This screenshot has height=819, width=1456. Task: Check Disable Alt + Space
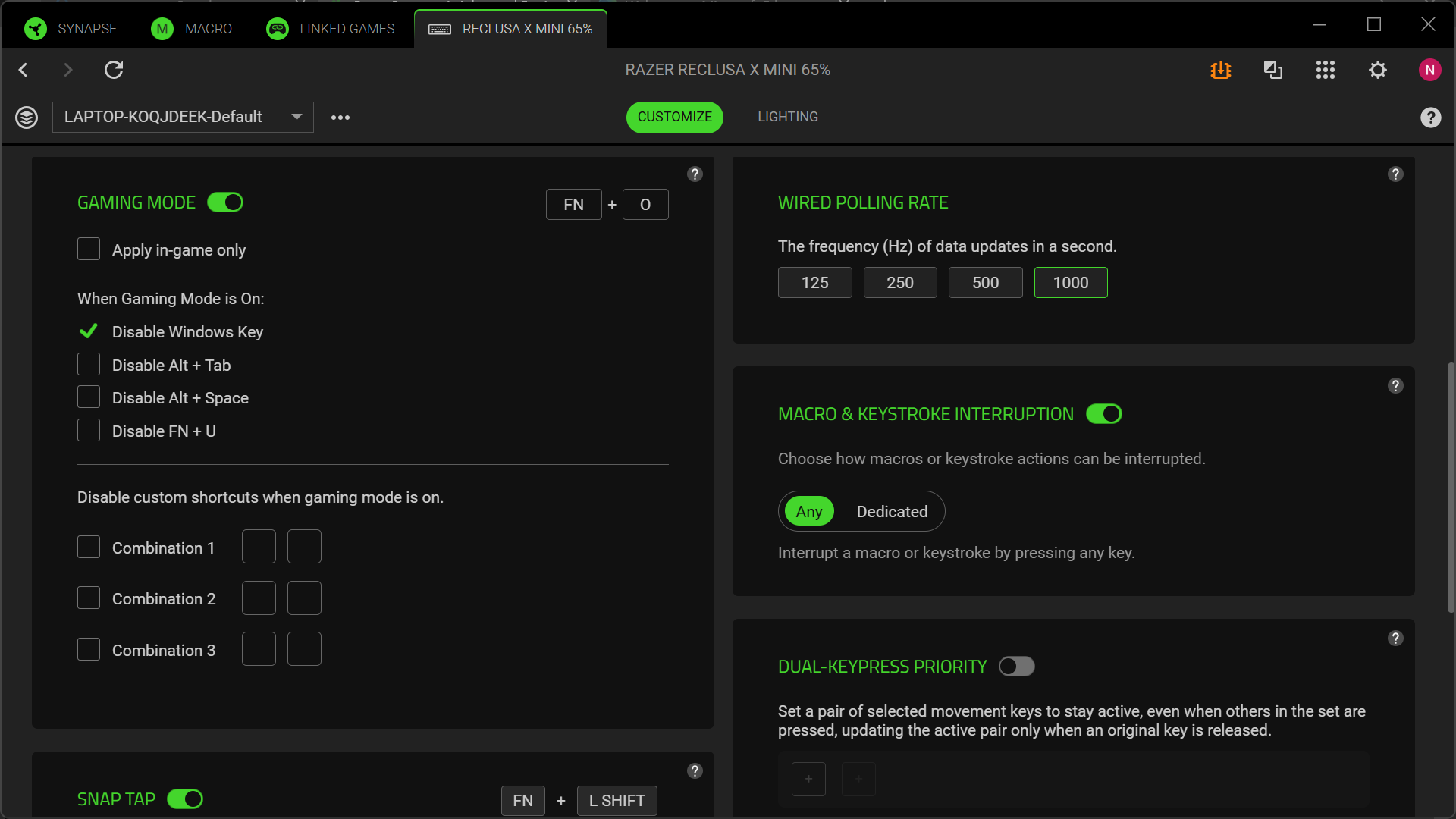pyautogui.click(x=89, y=397)
